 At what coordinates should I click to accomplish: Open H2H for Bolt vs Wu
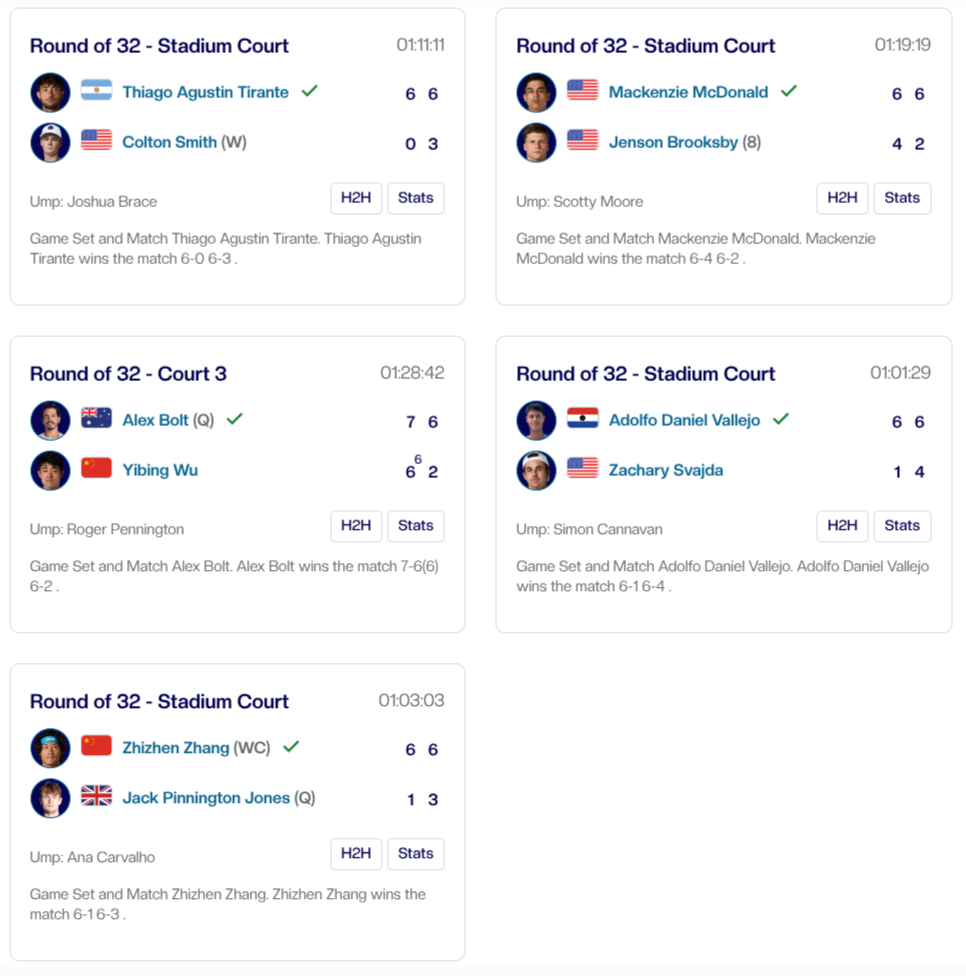pos(356,526)
